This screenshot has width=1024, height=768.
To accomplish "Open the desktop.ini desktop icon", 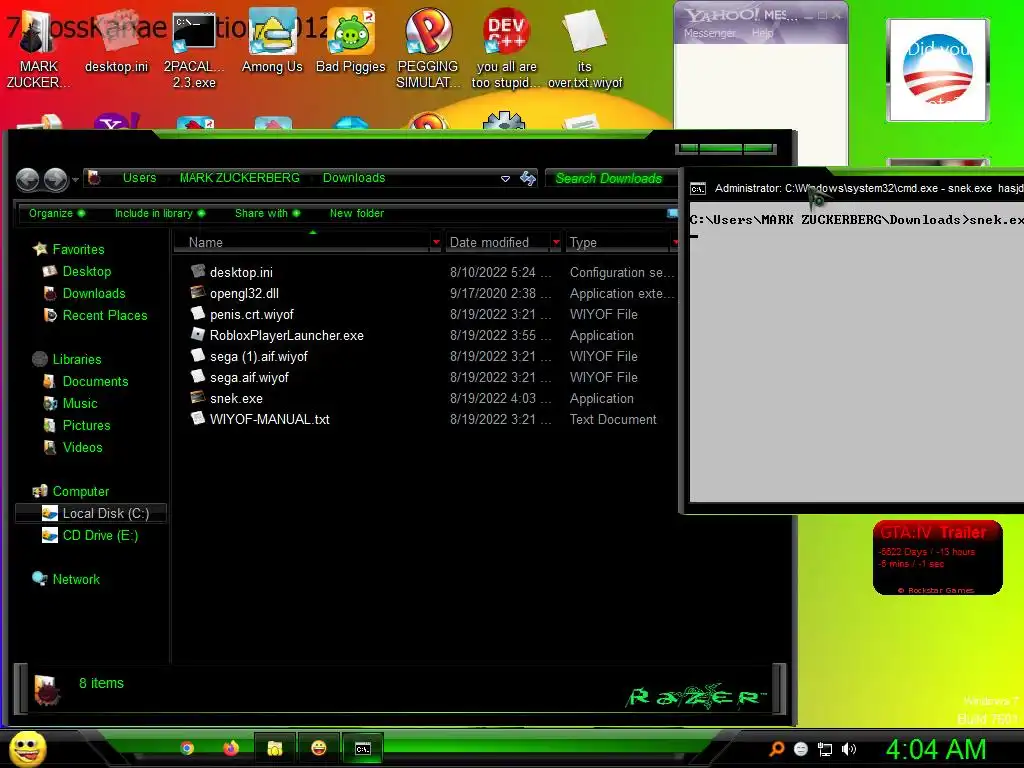I will click(x=116, y=42).
